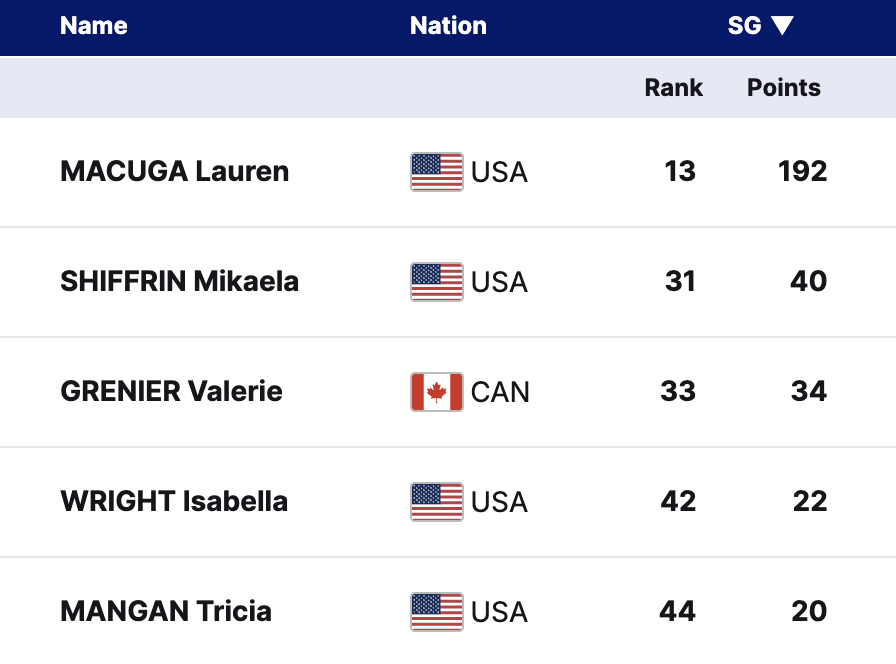Click Wright's rank 42 cell
Screen dimensions: 896x664
click(678, 502)
